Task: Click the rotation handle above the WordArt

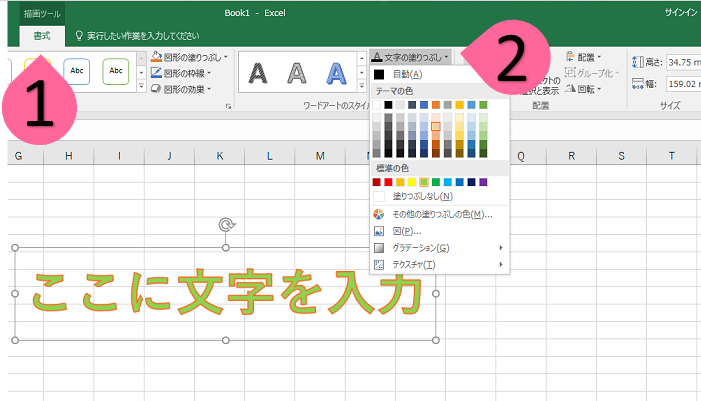Action: coord(226,226)
